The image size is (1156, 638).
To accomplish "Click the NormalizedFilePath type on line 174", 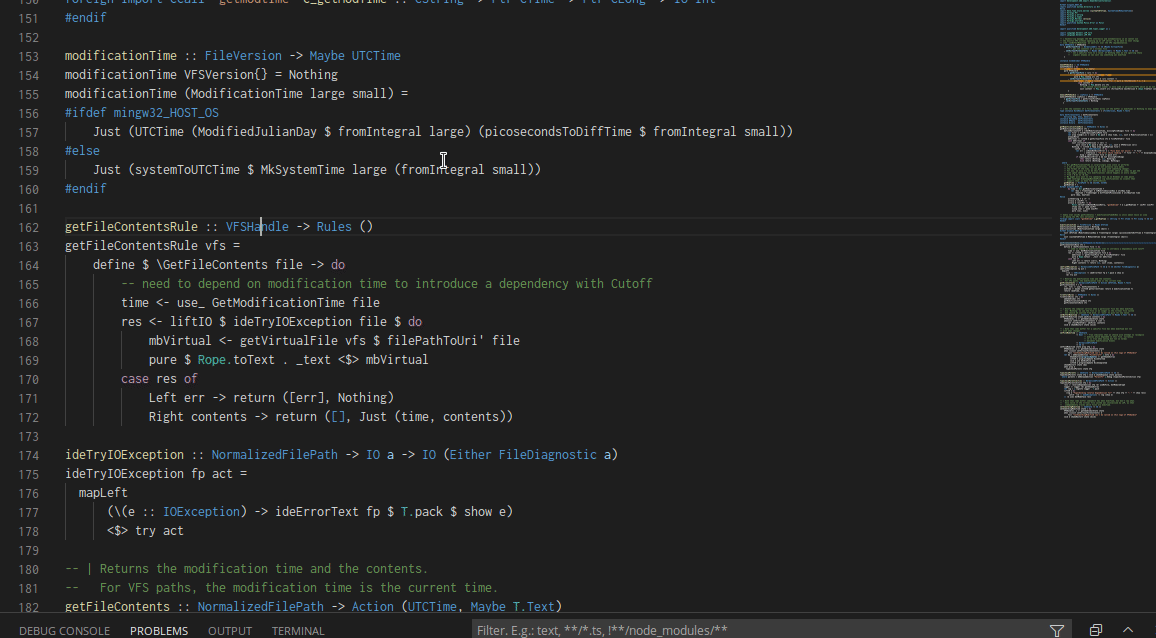I will (274, 455).
